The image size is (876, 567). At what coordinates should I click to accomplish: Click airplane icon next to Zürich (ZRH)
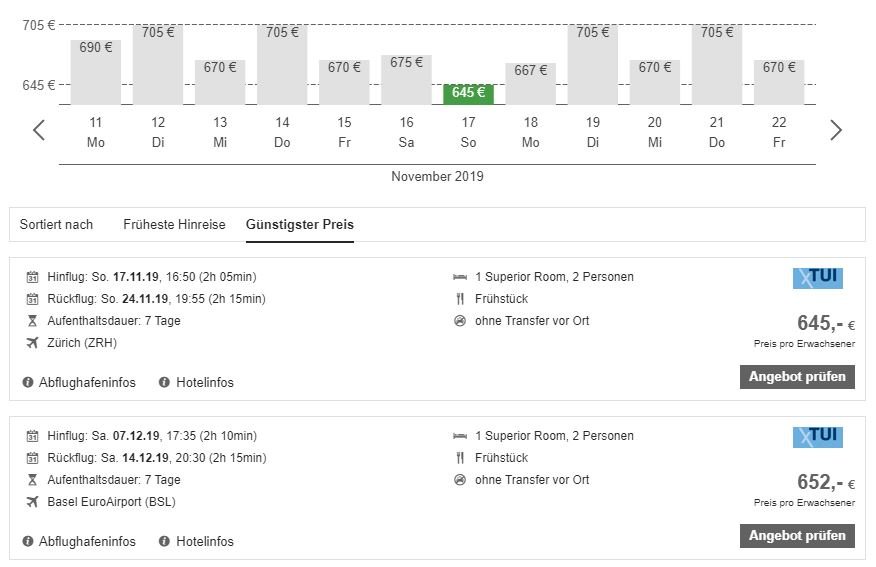tap(31, 343)
